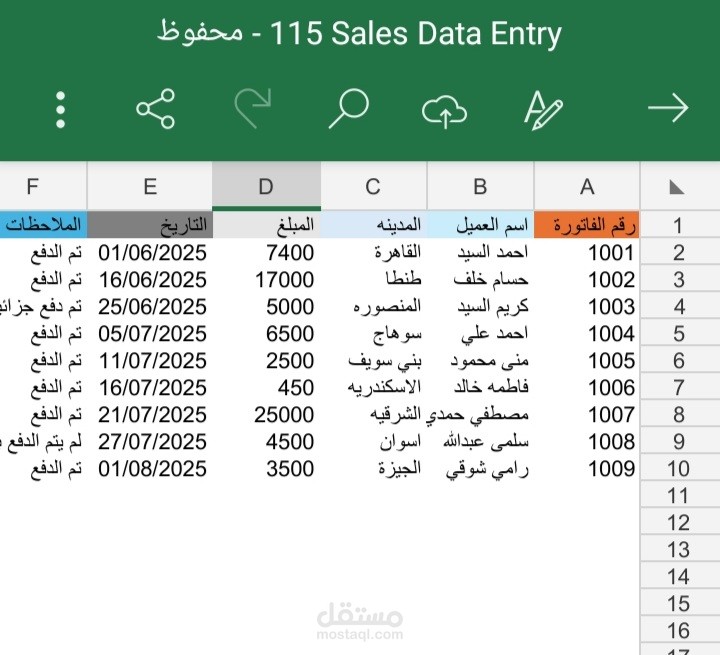Select the gray التاريخ header cell
The height and width of the screenshot is (655, 720).
[150, 225]
